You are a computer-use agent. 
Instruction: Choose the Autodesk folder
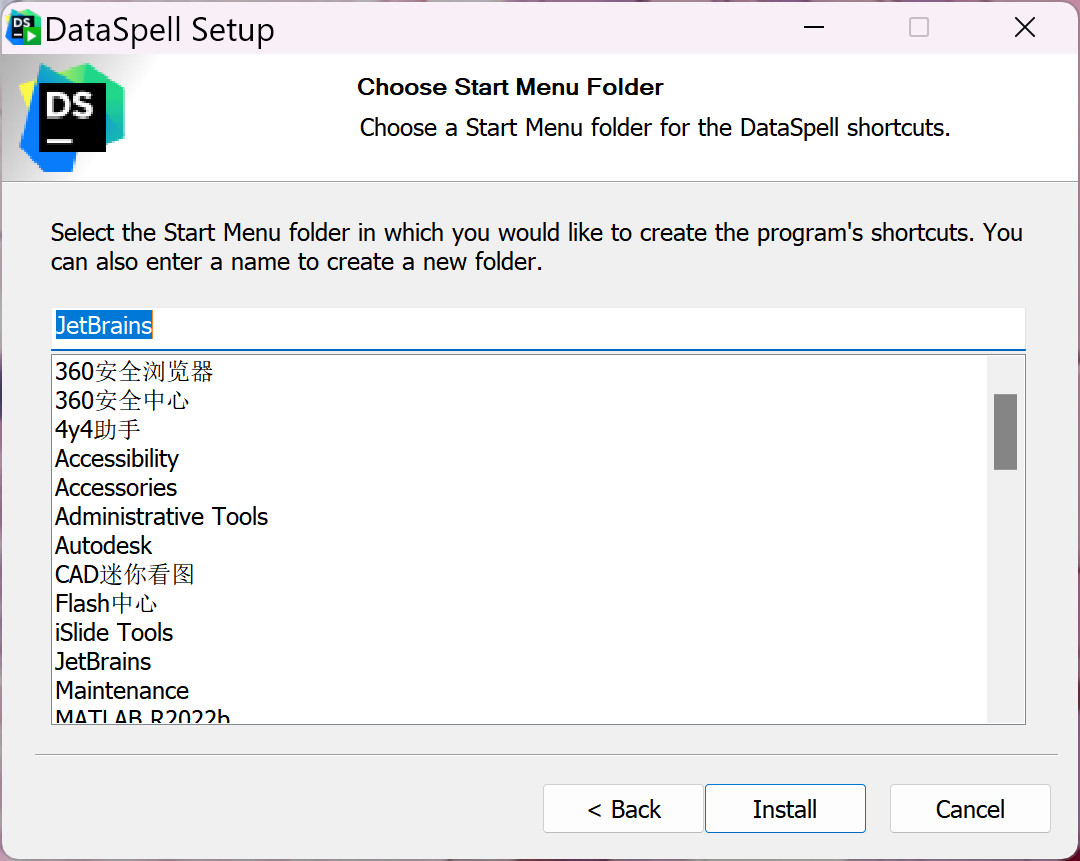pos(104,546)
